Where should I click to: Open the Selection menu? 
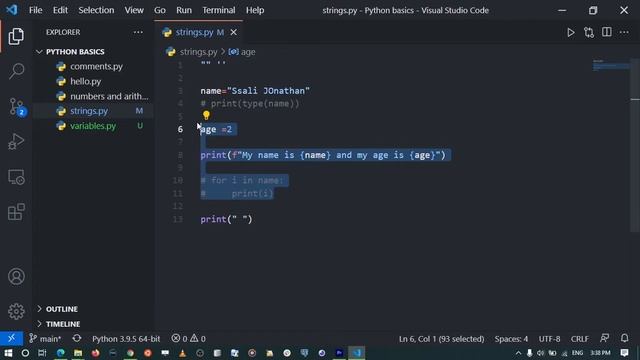point(96,10)
